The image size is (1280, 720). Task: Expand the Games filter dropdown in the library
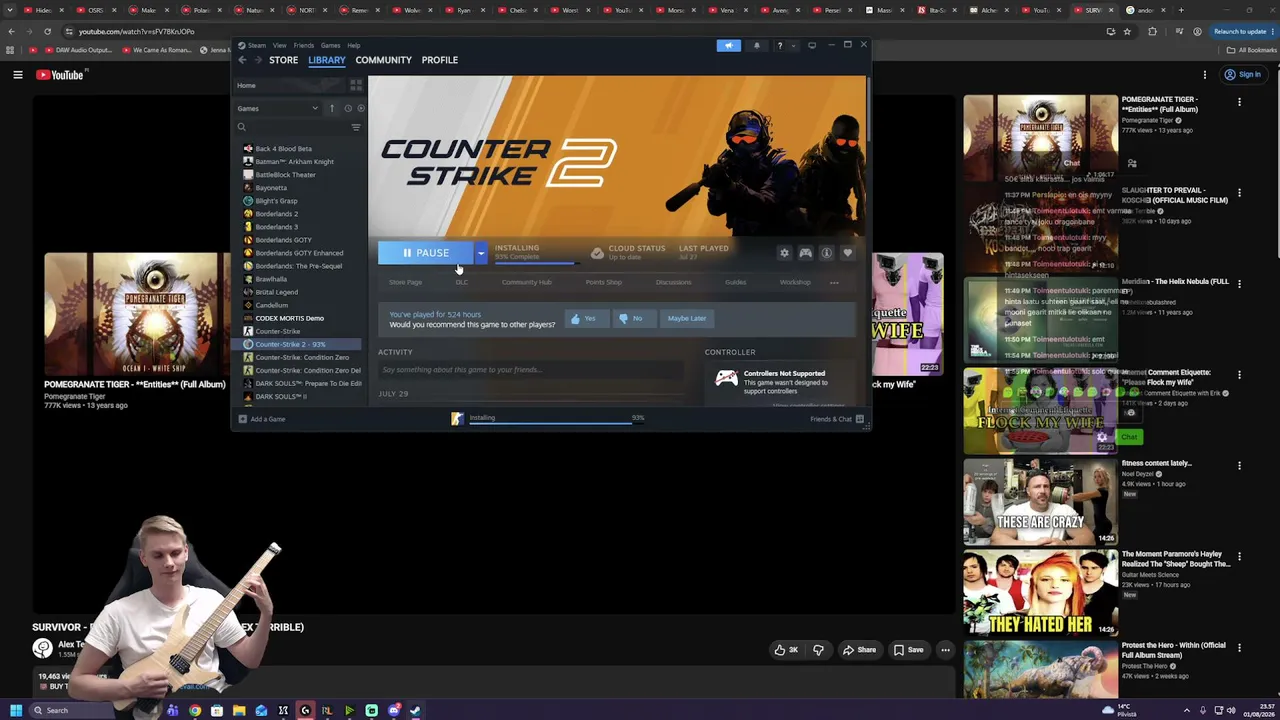point(278,108)
